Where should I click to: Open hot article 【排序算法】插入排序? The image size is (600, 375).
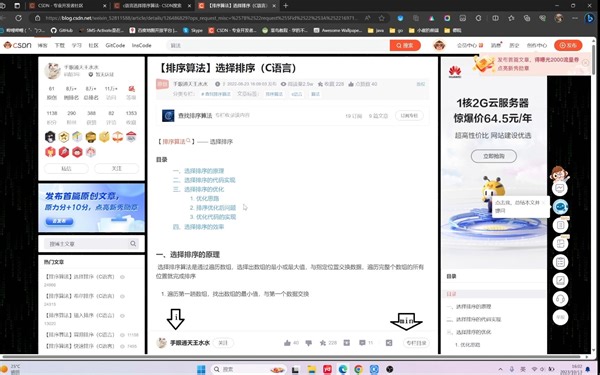[x=79, y=316]
